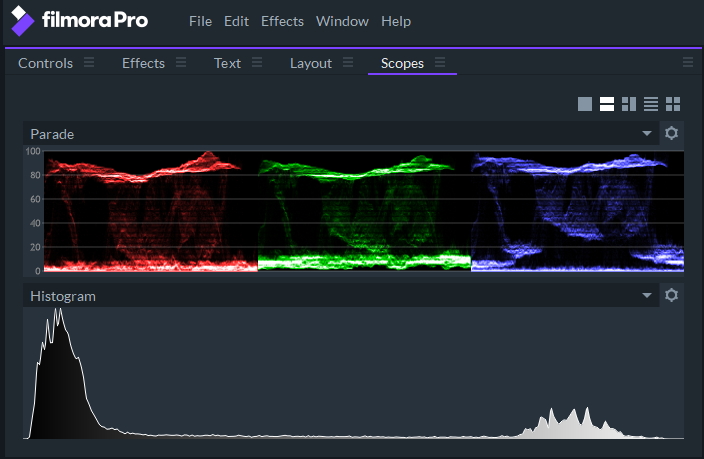Choose the three-scope split layout icon
Viewport: 704px width, 459px height.
[x=629, y=104]
